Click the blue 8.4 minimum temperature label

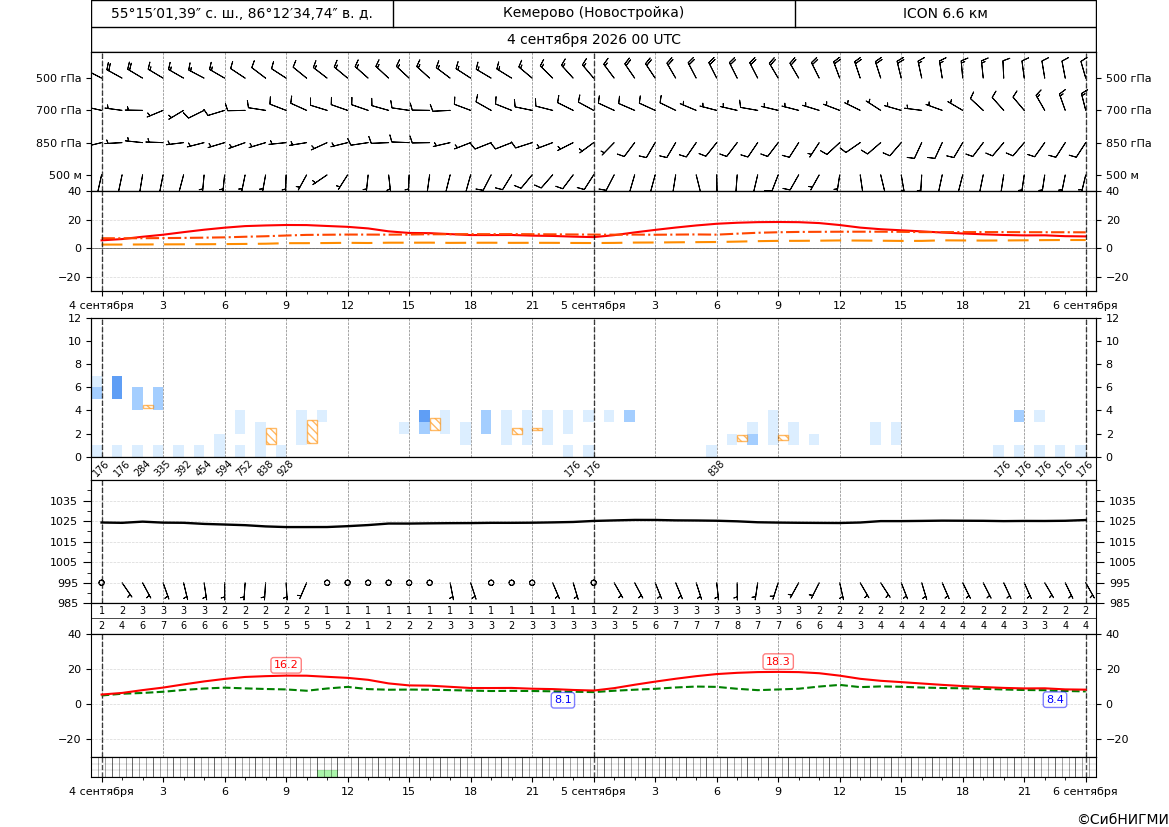click(x=1055, y=699)
